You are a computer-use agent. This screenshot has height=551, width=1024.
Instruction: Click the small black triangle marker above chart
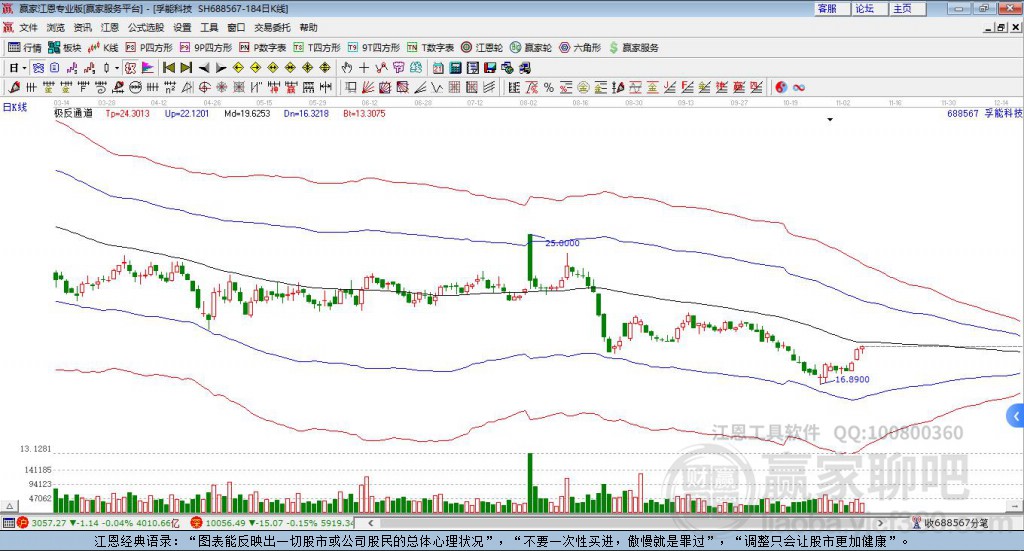pos(830,119)
